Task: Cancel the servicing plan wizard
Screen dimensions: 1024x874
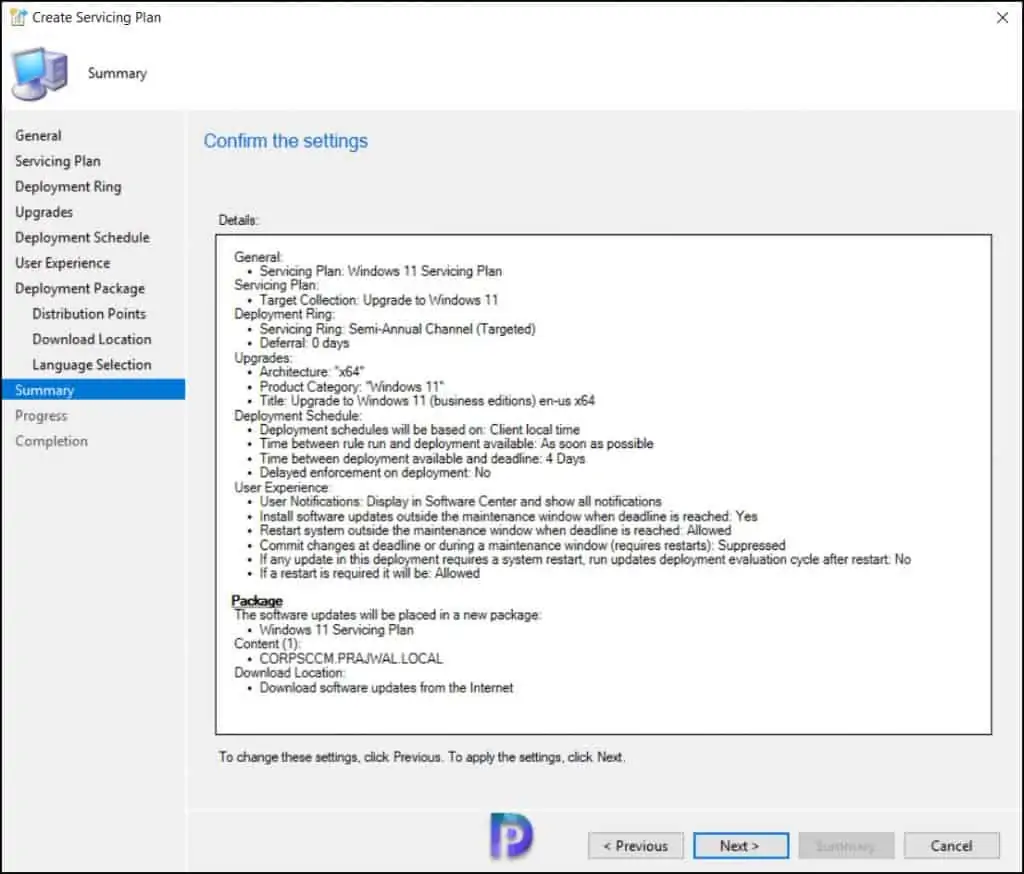Action: (x=952, y=846)
